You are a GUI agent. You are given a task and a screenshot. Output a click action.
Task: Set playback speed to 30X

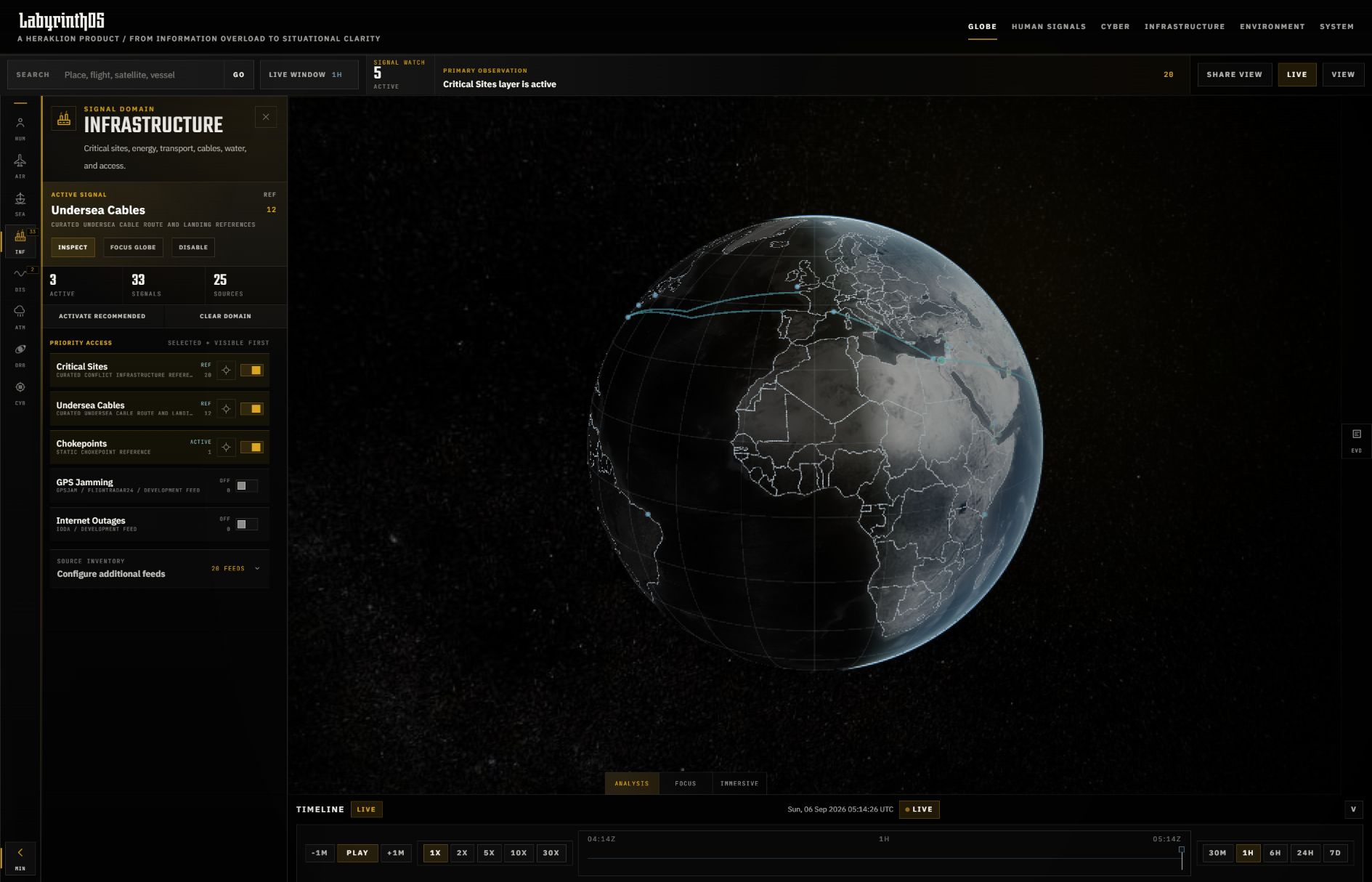[x=551, y=853]
